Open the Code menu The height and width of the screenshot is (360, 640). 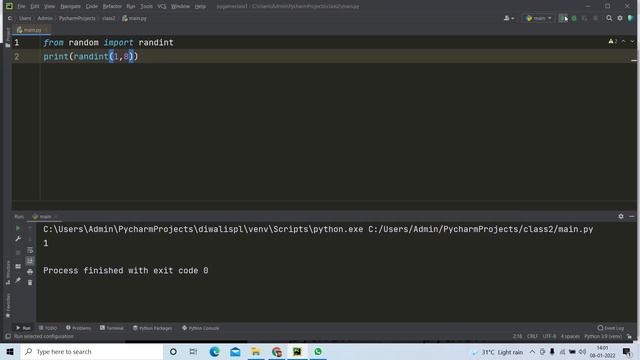[92, 7]
